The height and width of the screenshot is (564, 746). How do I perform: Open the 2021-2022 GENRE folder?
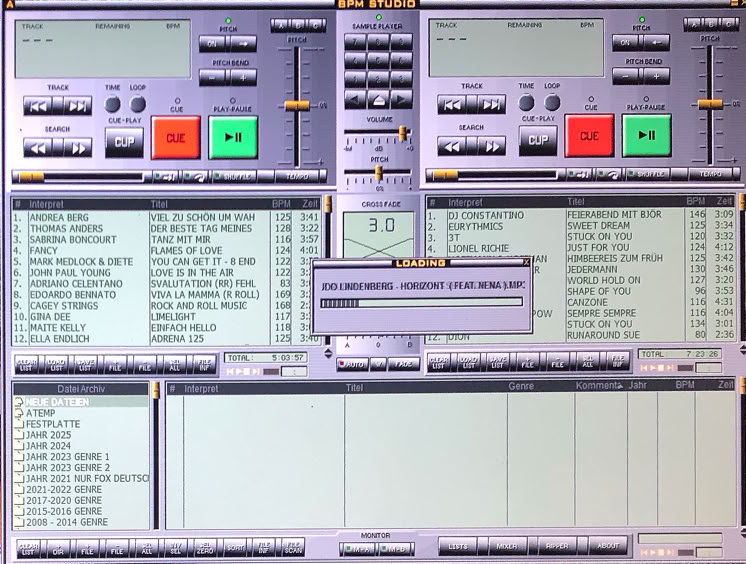click(x=66, y=489)
